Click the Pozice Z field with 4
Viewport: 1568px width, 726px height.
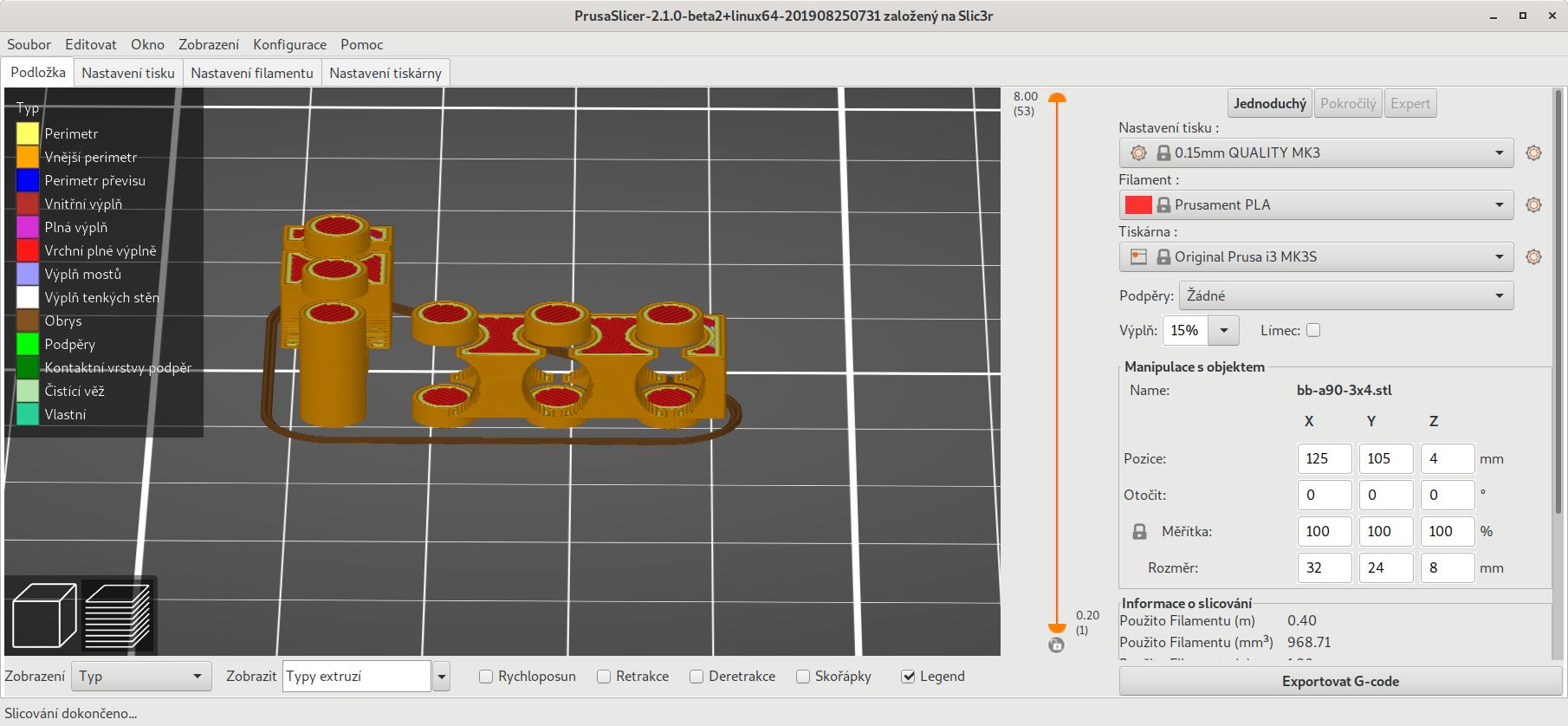point(1448,459)
